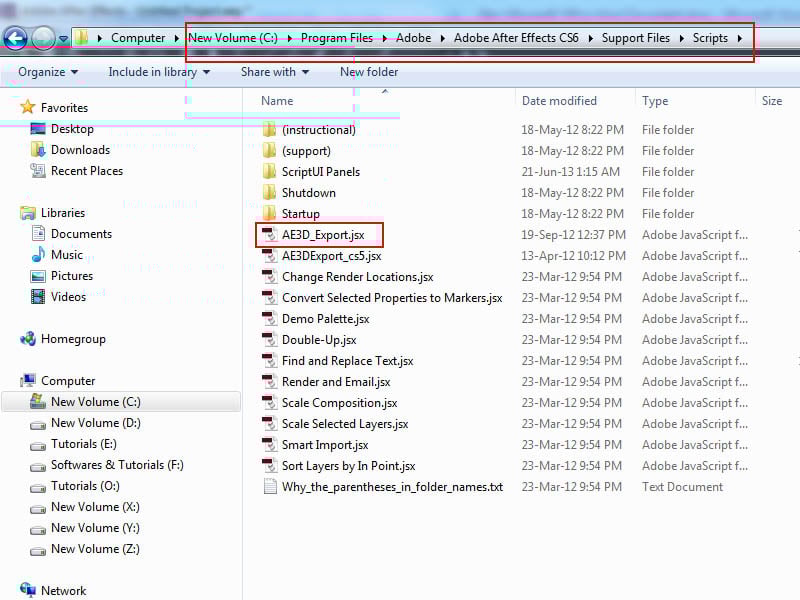Select Change Render Locations.jsx file icon

269,276
